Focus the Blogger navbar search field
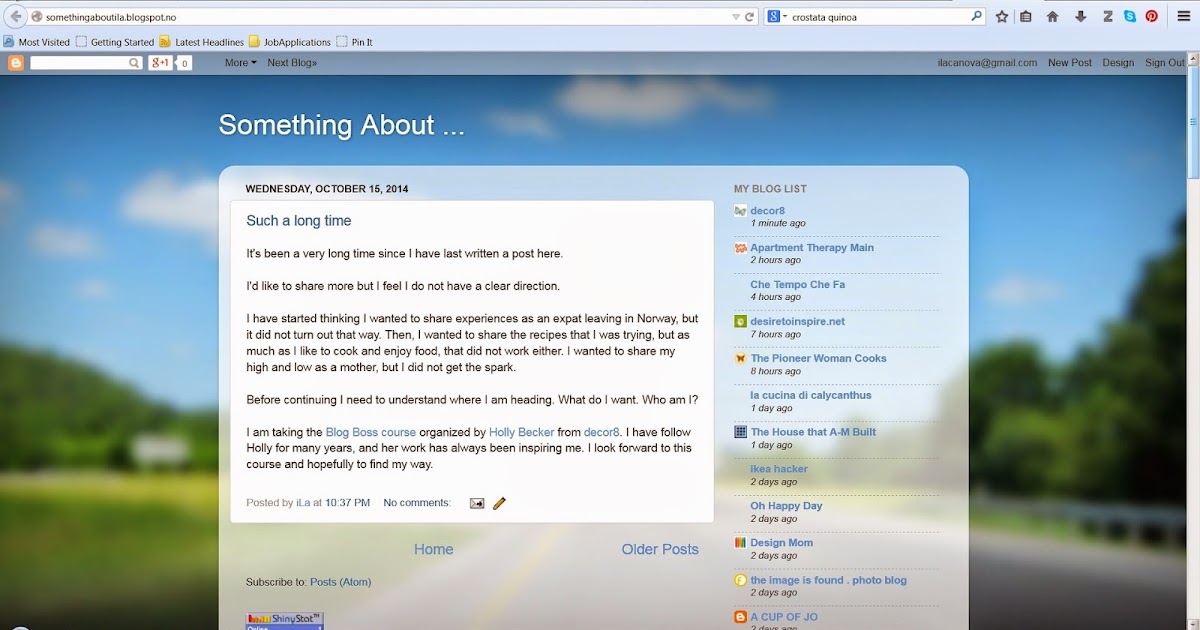 [79, 63]
